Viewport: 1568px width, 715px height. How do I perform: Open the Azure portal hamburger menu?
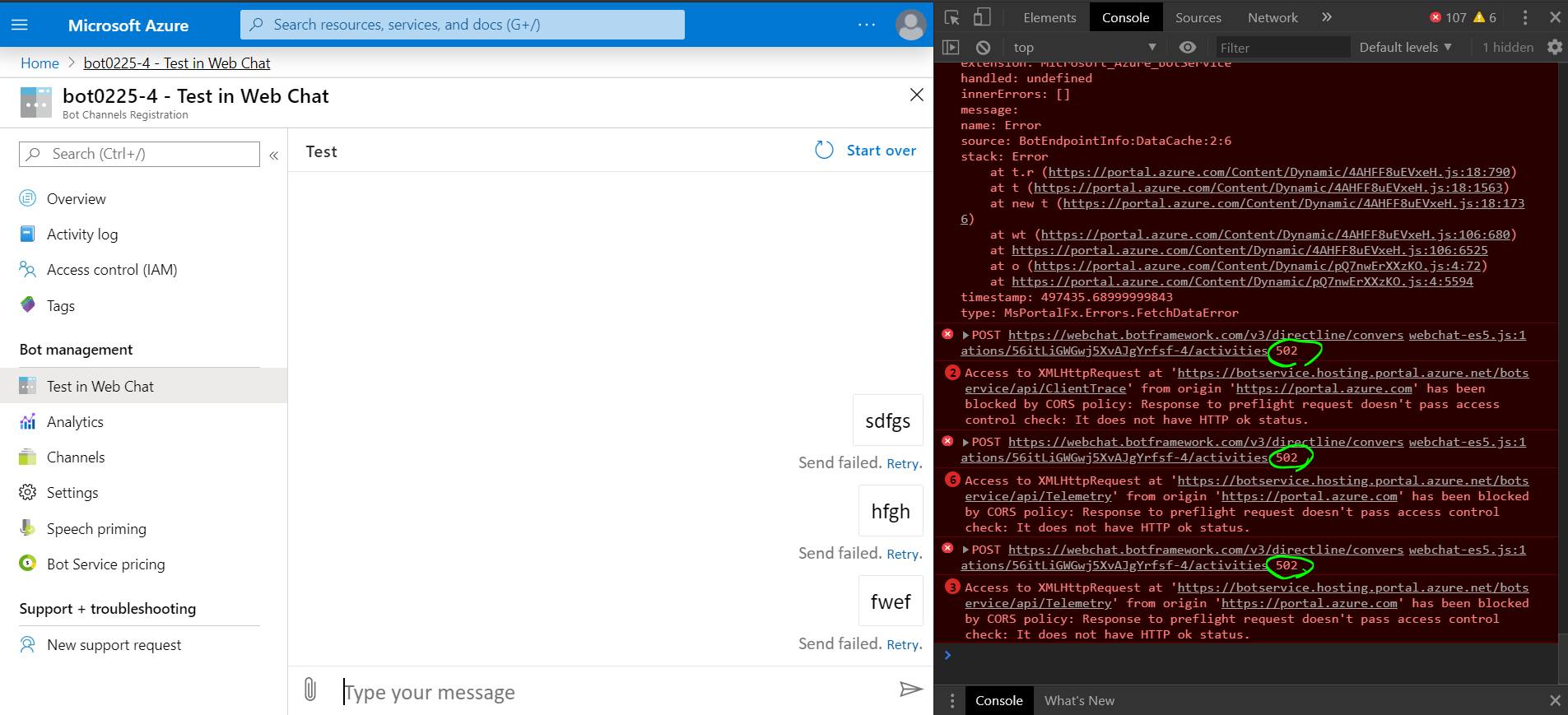click(x=20, y=25)
